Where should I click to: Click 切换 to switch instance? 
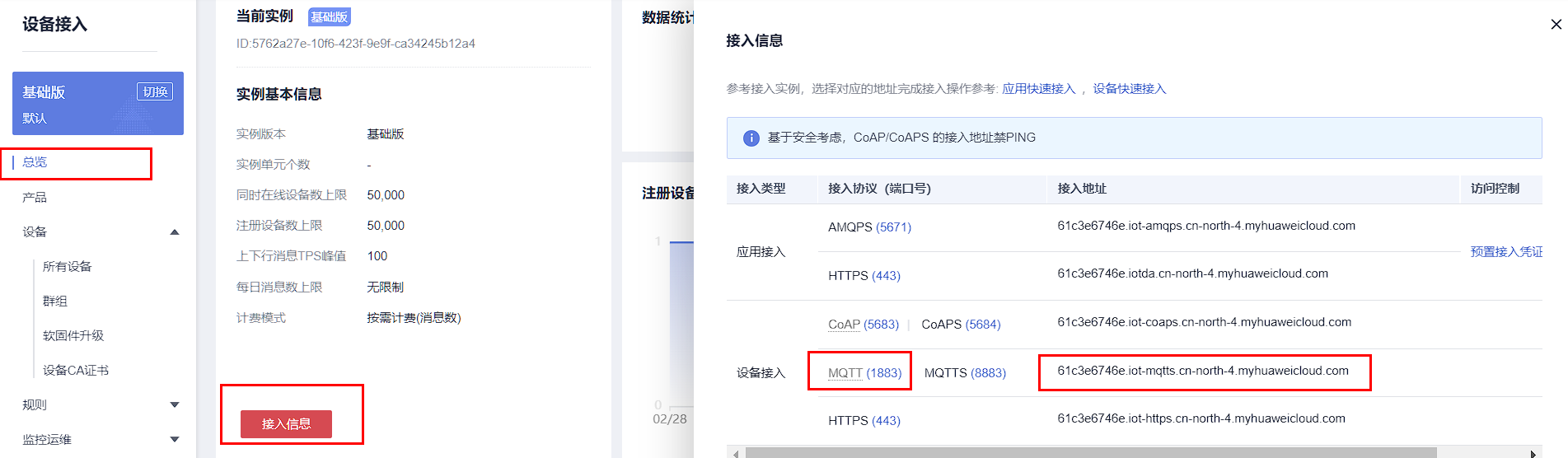[x=155, y=91]
